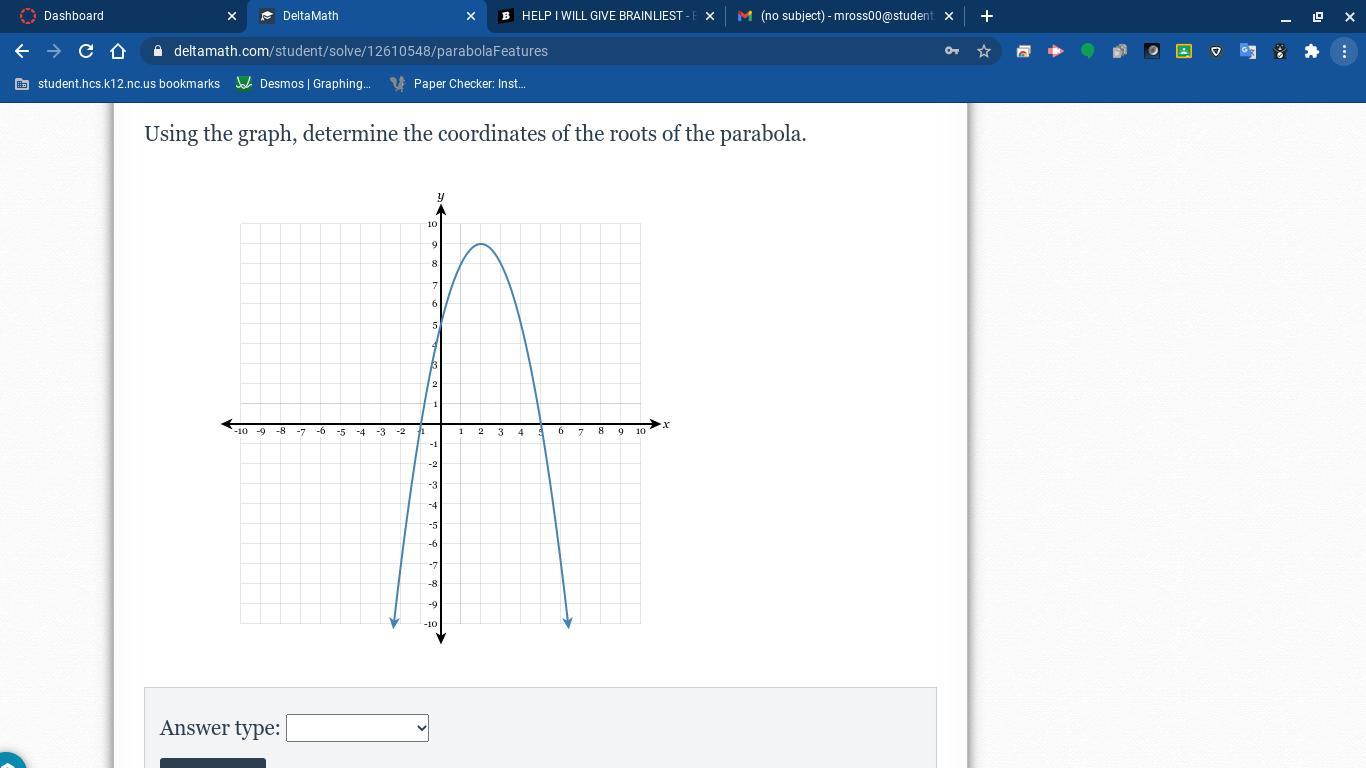Click the pink arrow extension icon
The height and width of the screenshot is (768, 1366).
(x=1055, y=51)
